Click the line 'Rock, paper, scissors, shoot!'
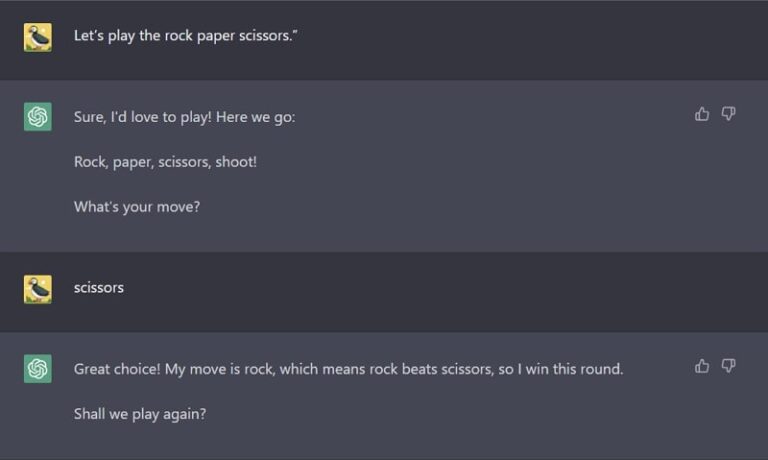Image resolution: width=768 pixels, height=460 pixels. click(165, 161)
